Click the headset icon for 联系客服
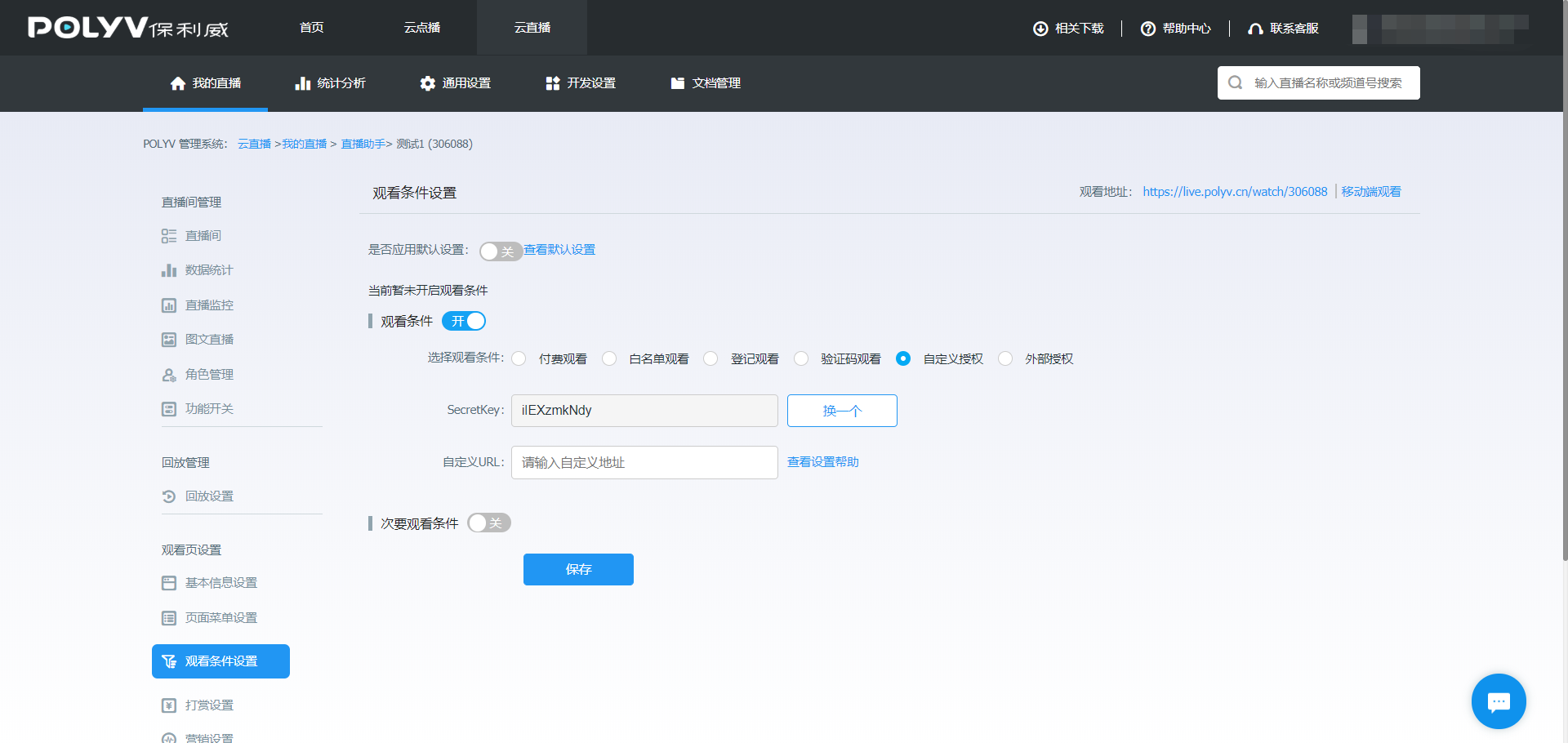The image size is (1568, 743). [1255, 29]
